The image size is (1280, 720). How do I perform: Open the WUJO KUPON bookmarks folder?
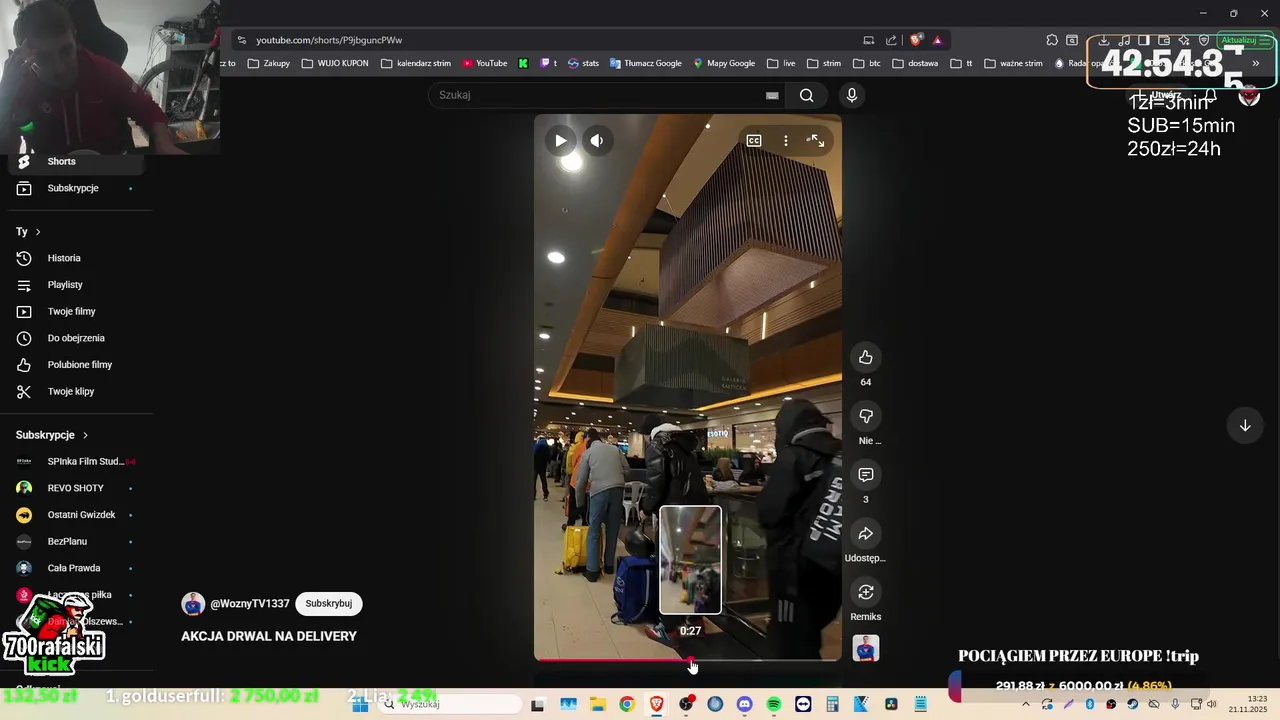[x=335, y=63]
